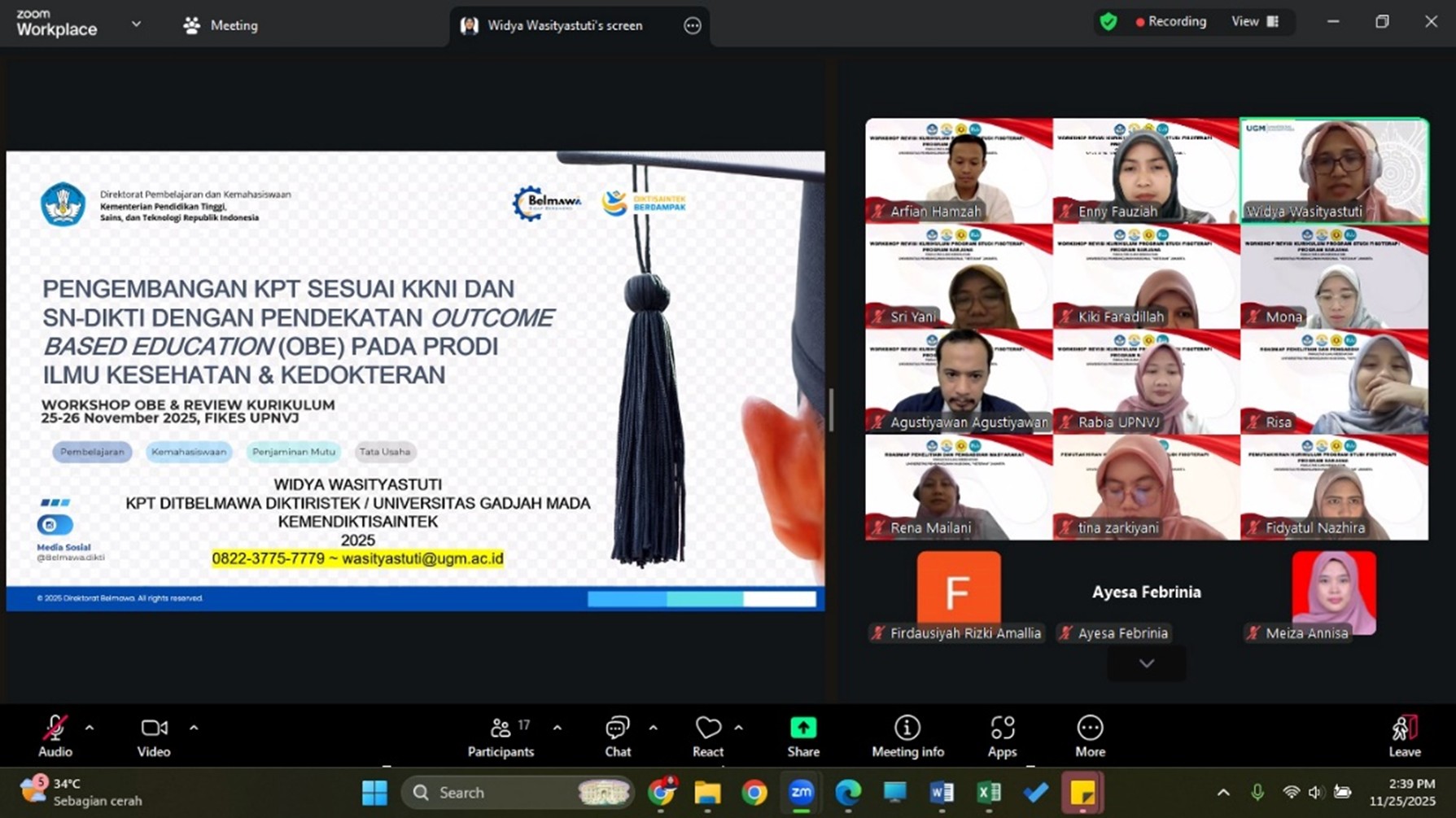Click the encryption shield icon

click(x=1108, y=22)
